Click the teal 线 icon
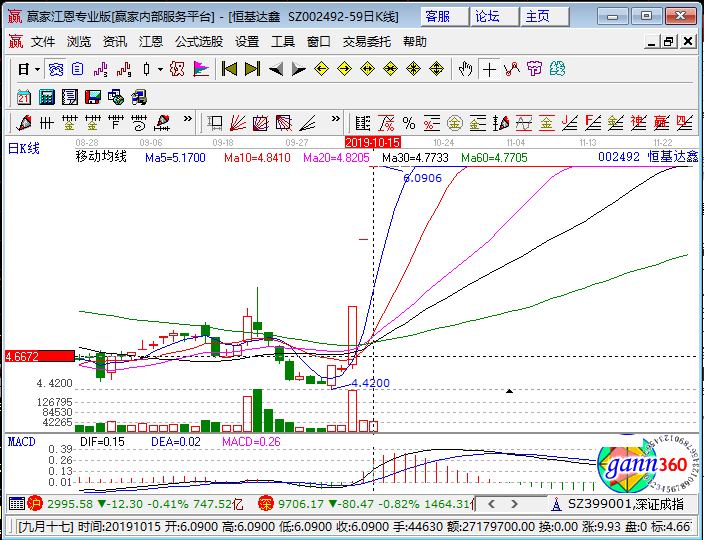 [557, 70]
